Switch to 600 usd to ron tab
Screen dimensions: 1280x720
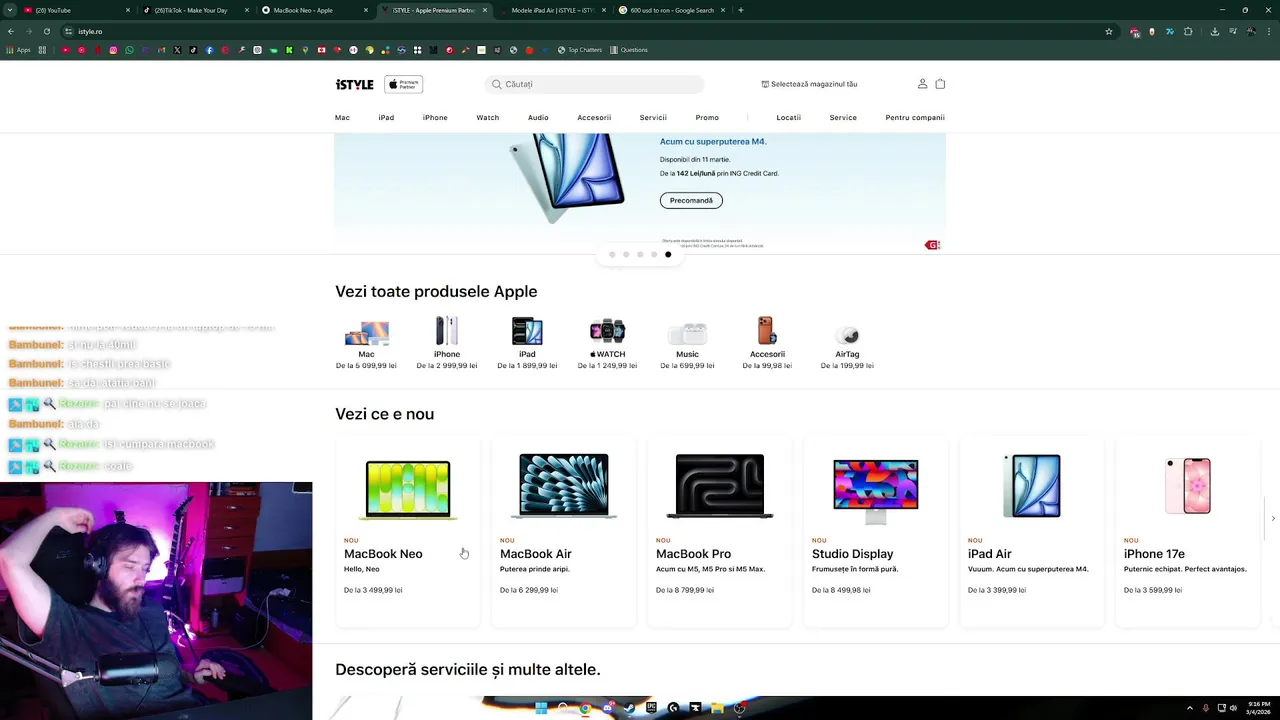672,10
